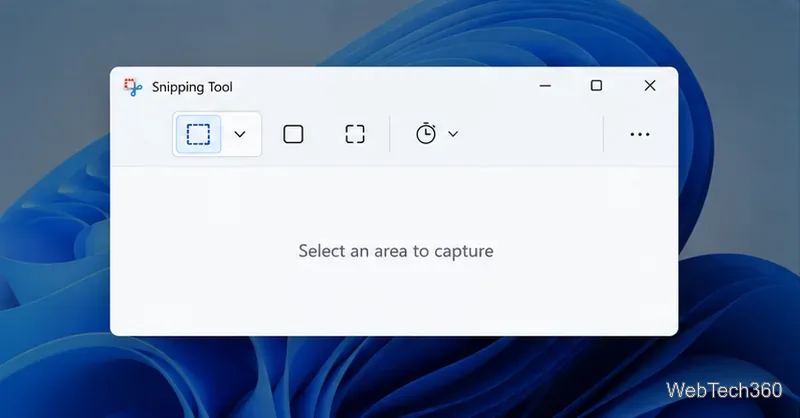Choose the Window snip mode icon
This screenshot has width=800, height=418.
click(x=293, y=134)
